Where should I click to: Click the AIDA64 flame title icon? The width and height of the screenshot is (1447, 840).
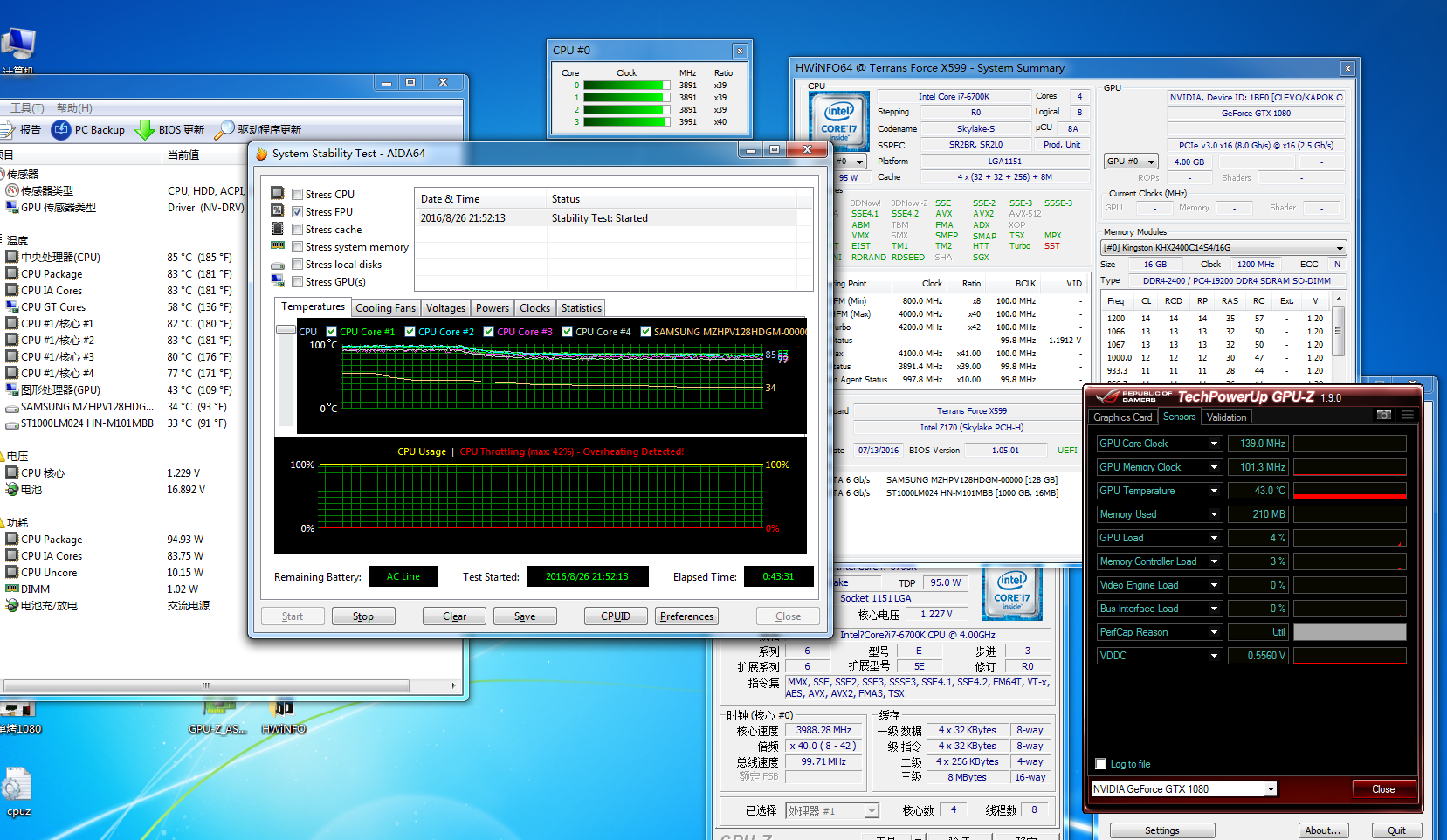point(261,154)
